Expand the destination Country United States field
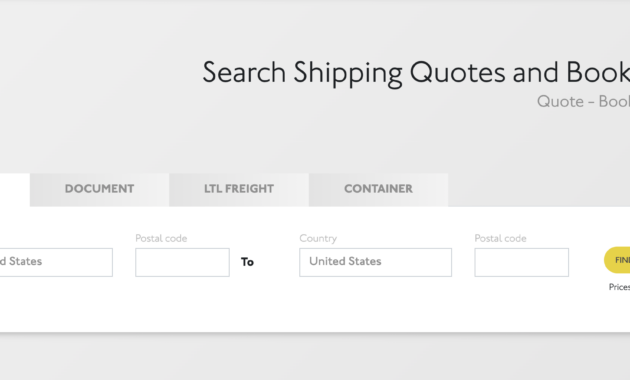 click(x=375, y=262)
